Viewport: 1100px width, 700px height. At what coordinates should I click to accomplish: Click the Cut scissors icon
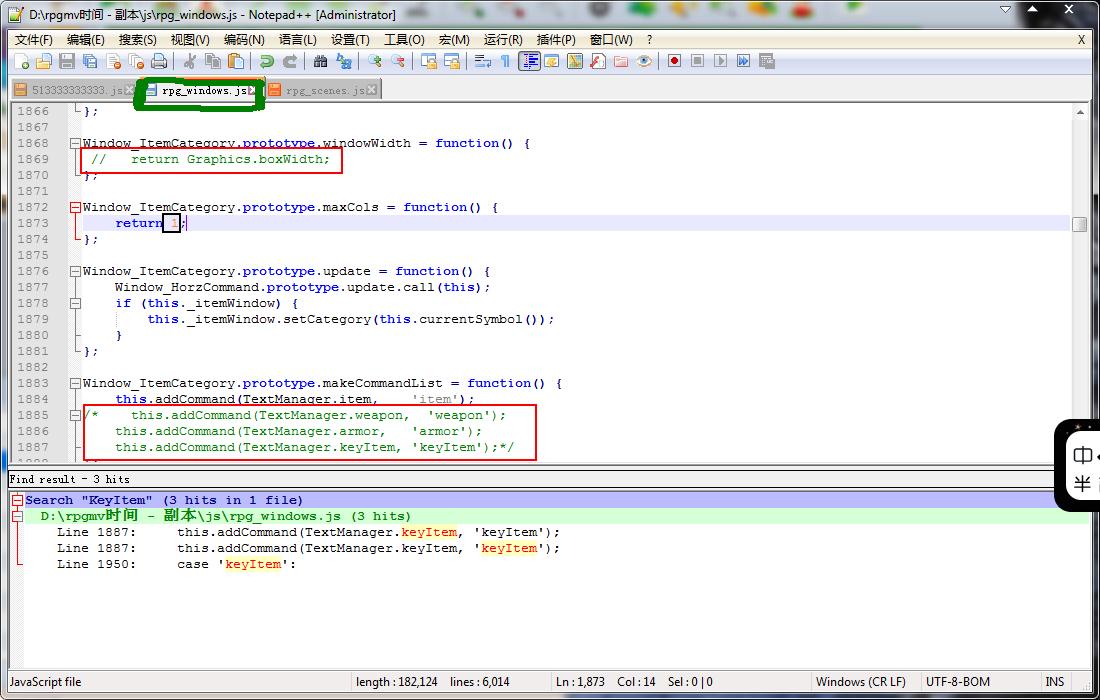click(189, 62)
